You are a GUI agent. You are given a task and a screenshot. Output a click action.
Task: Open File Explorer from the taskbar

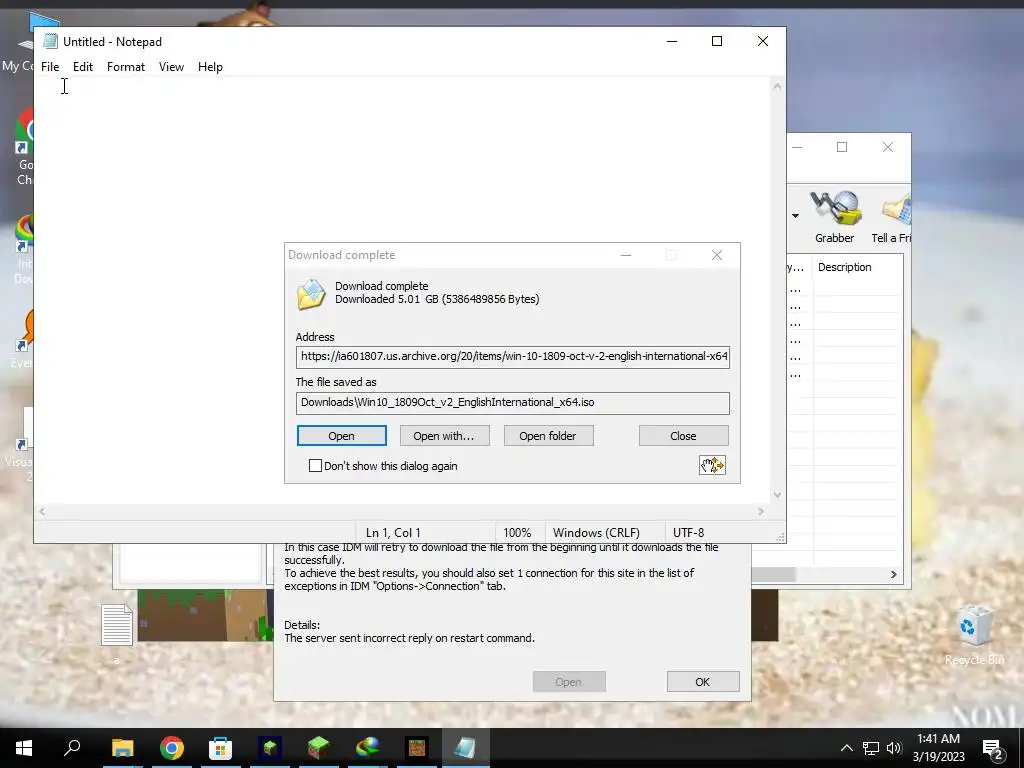pyautogui.click(x=122, y=748)
